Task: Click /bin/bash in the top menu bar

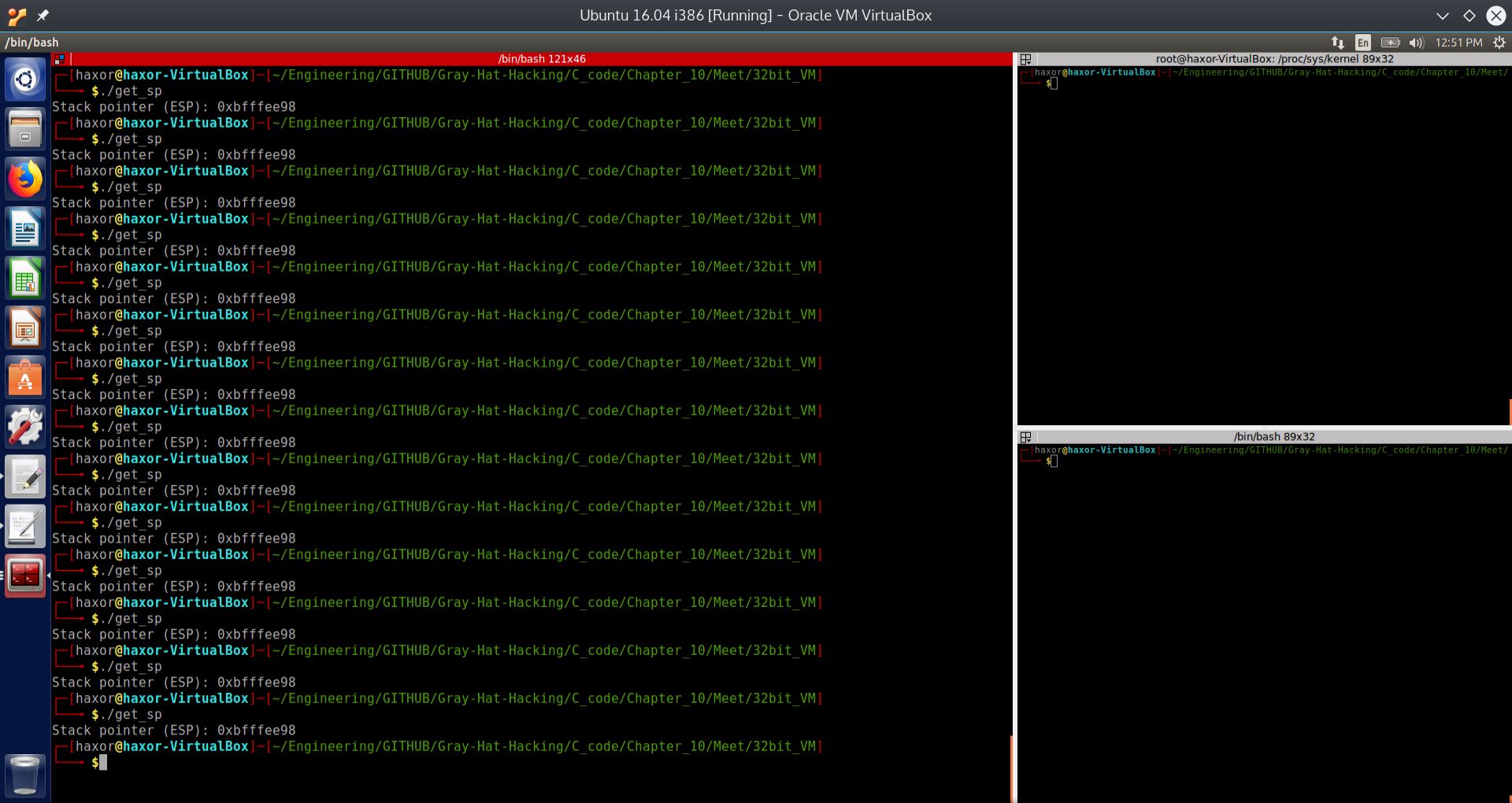Action: pos(31,43)
